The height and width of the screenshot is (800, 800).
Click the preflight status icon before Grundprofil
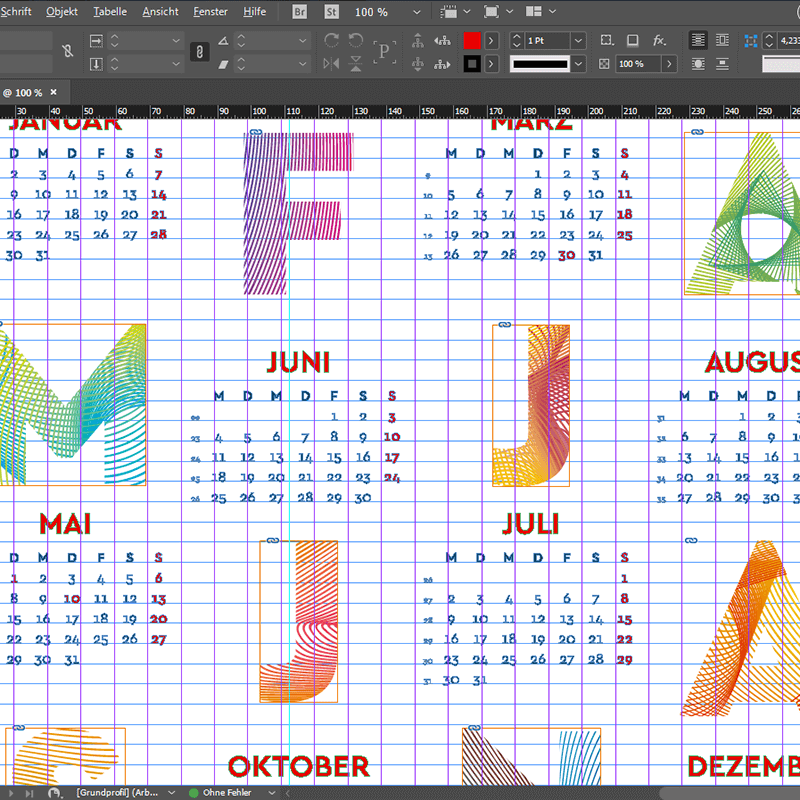[54, 792]
